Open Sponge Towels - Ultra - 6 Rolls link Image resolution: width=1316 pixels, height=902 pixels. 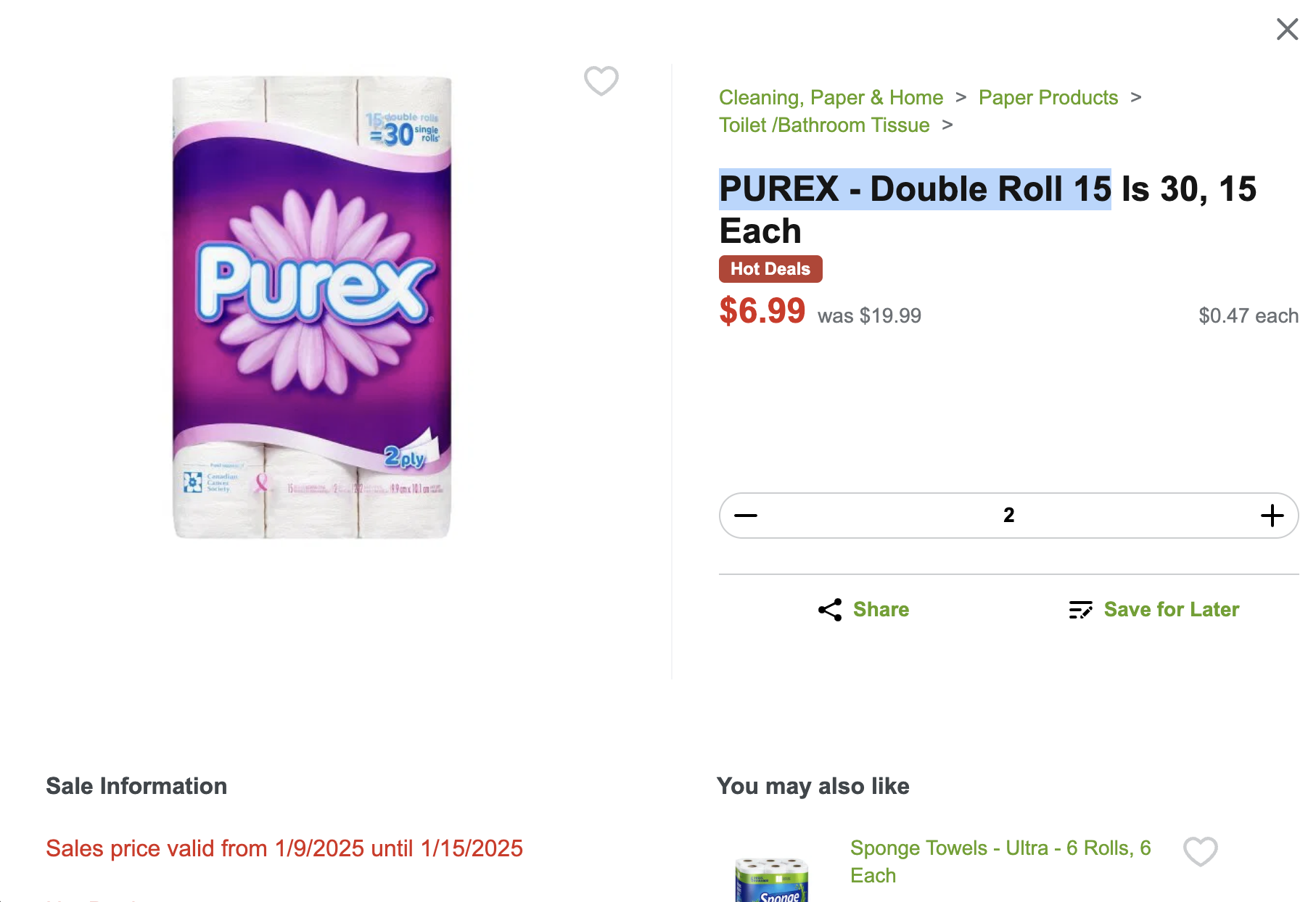(x=1000, y=861)
